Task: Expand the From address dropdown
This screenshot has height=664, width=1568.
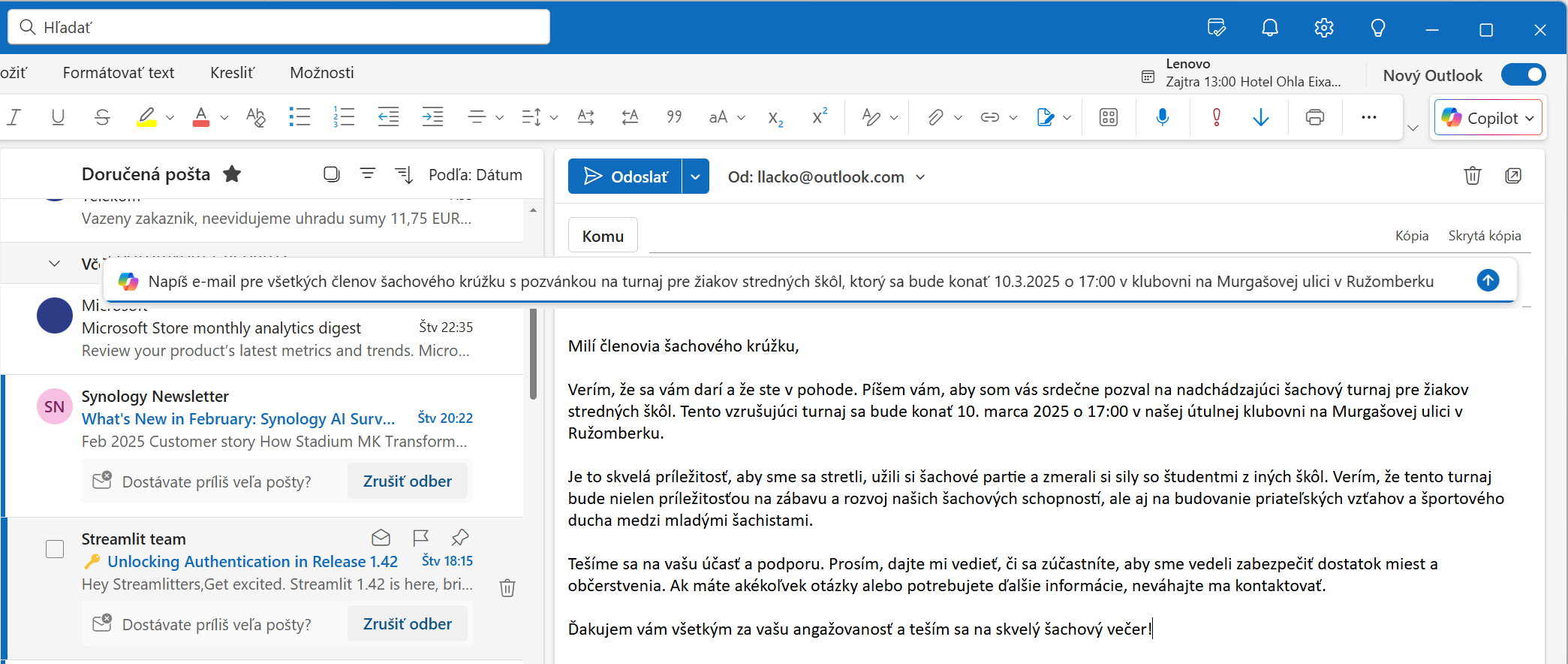Action: point(920,177)
